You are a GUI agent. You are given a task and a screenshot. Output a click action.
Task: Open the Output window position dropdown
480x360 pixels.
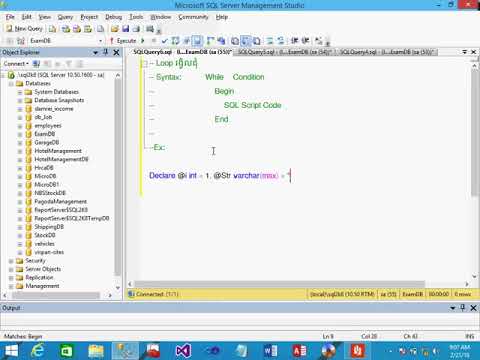453,308
